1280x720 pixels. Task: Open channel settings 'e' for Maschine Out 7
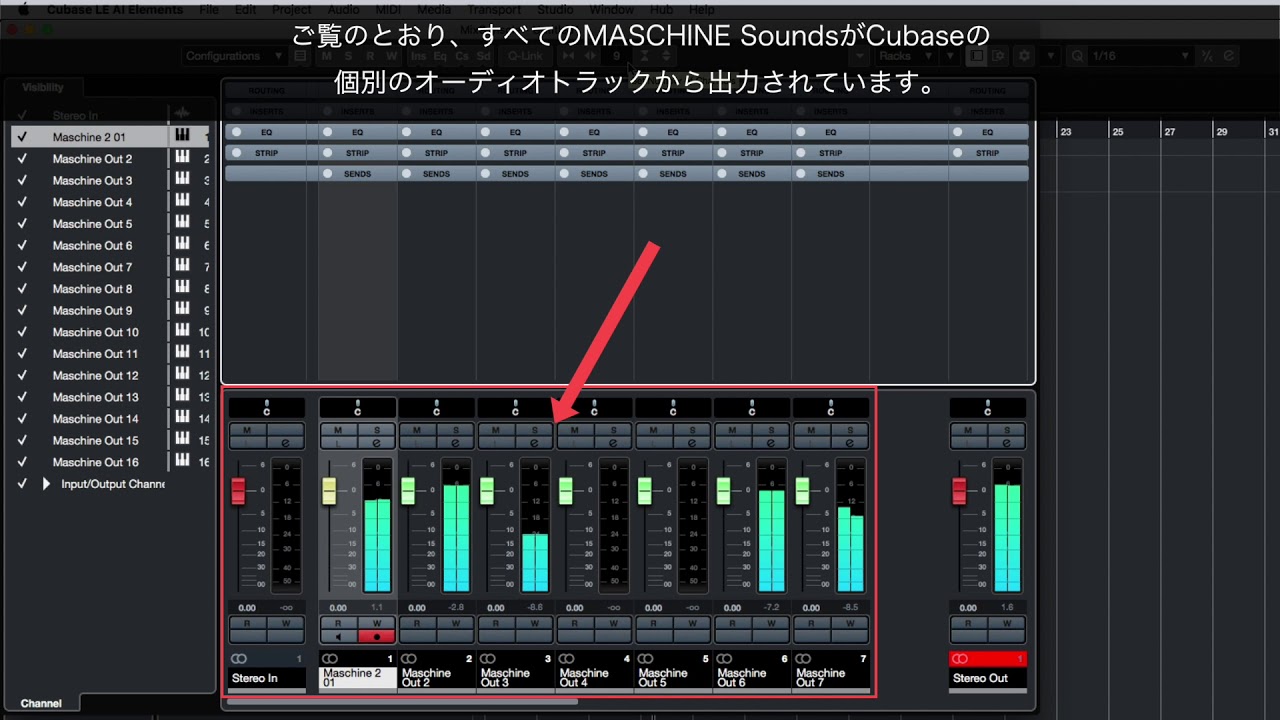[850, 442]
